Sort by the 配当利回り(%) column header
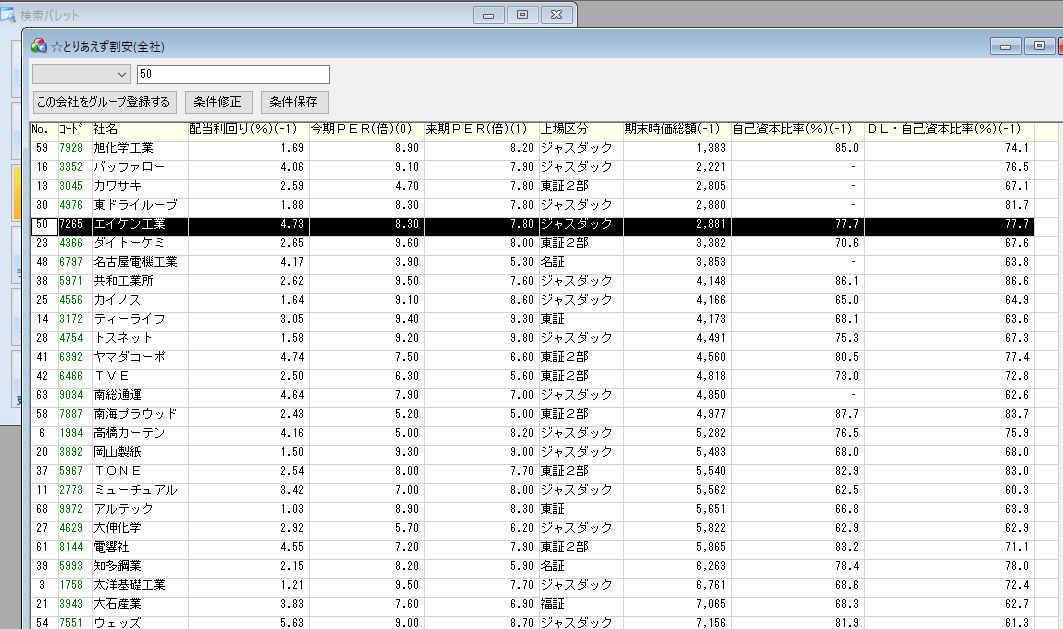Image resolution: width=1063 pixels, height=629 pixels. pos(246,129)
